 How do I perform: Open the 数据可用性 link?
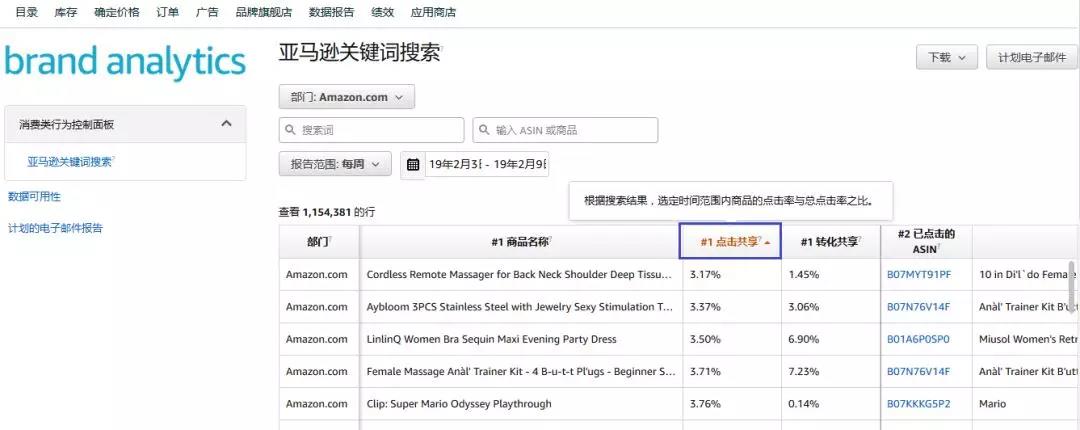[x=34, y=196]
